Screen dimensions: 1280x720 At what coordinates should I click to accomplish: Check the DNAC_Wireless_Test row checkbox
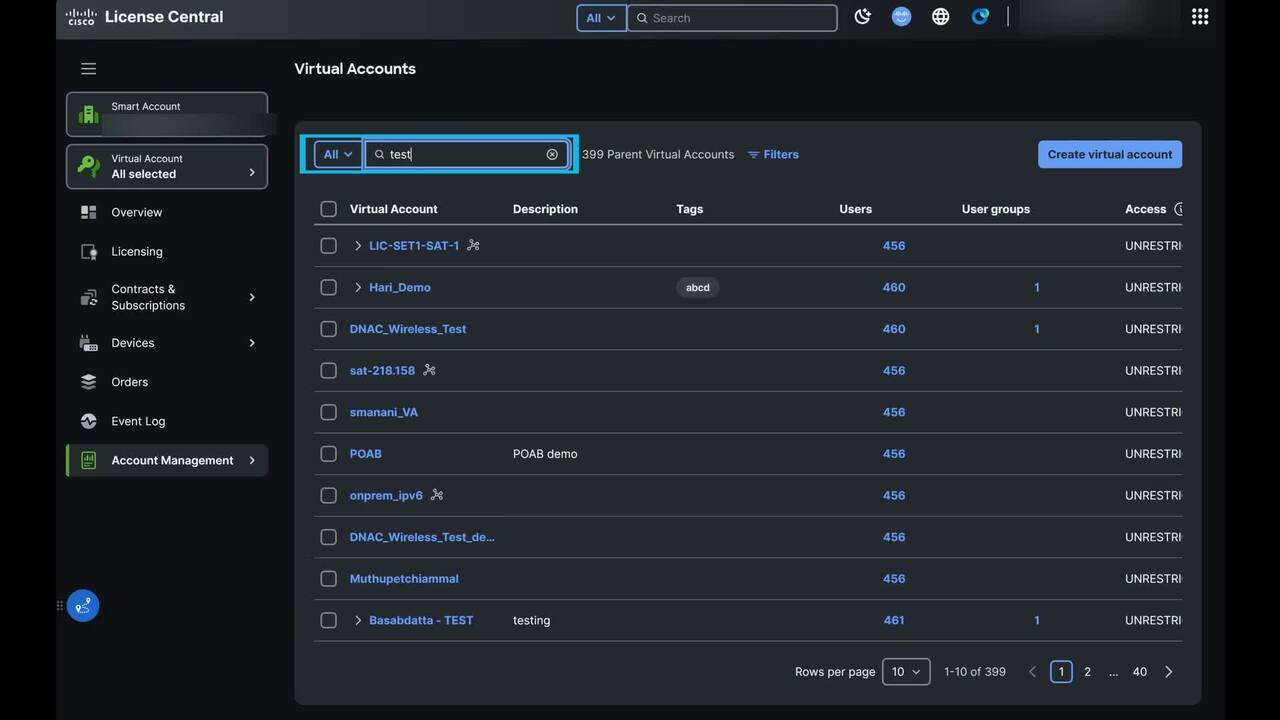tap(328, 329)
